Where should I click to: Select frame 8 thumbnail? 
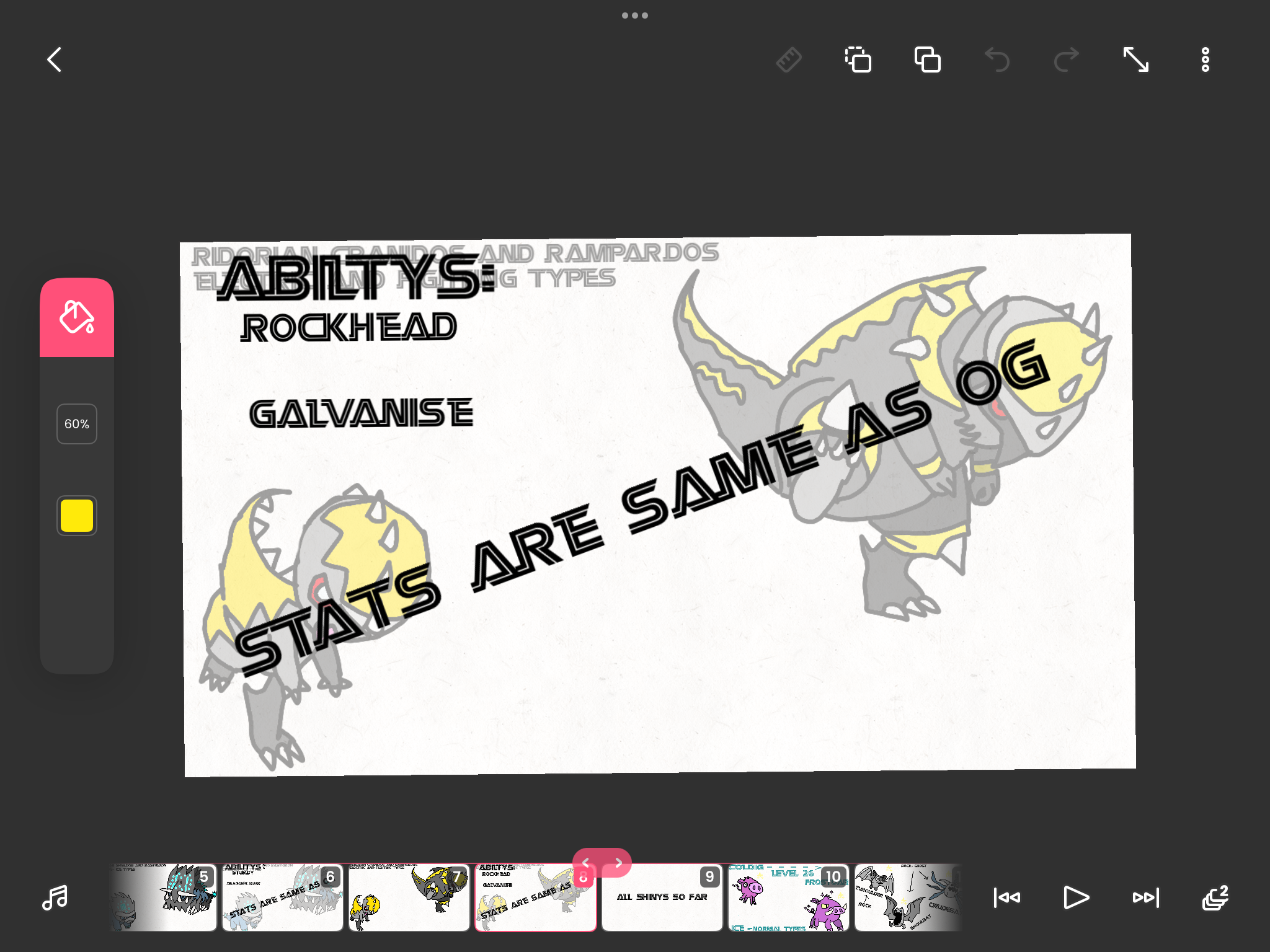tap(536, 897)
